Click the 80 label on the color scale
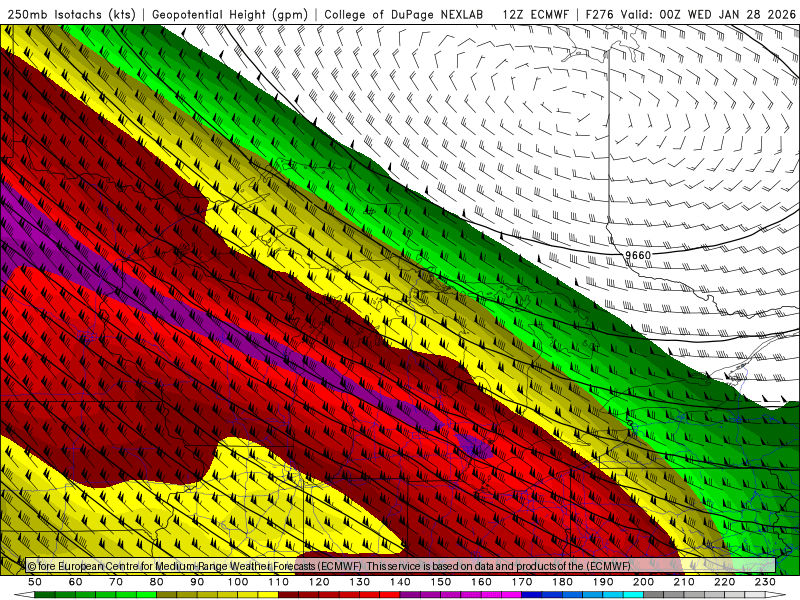This screenshot has width=800, height=600. tap(157, 582)
